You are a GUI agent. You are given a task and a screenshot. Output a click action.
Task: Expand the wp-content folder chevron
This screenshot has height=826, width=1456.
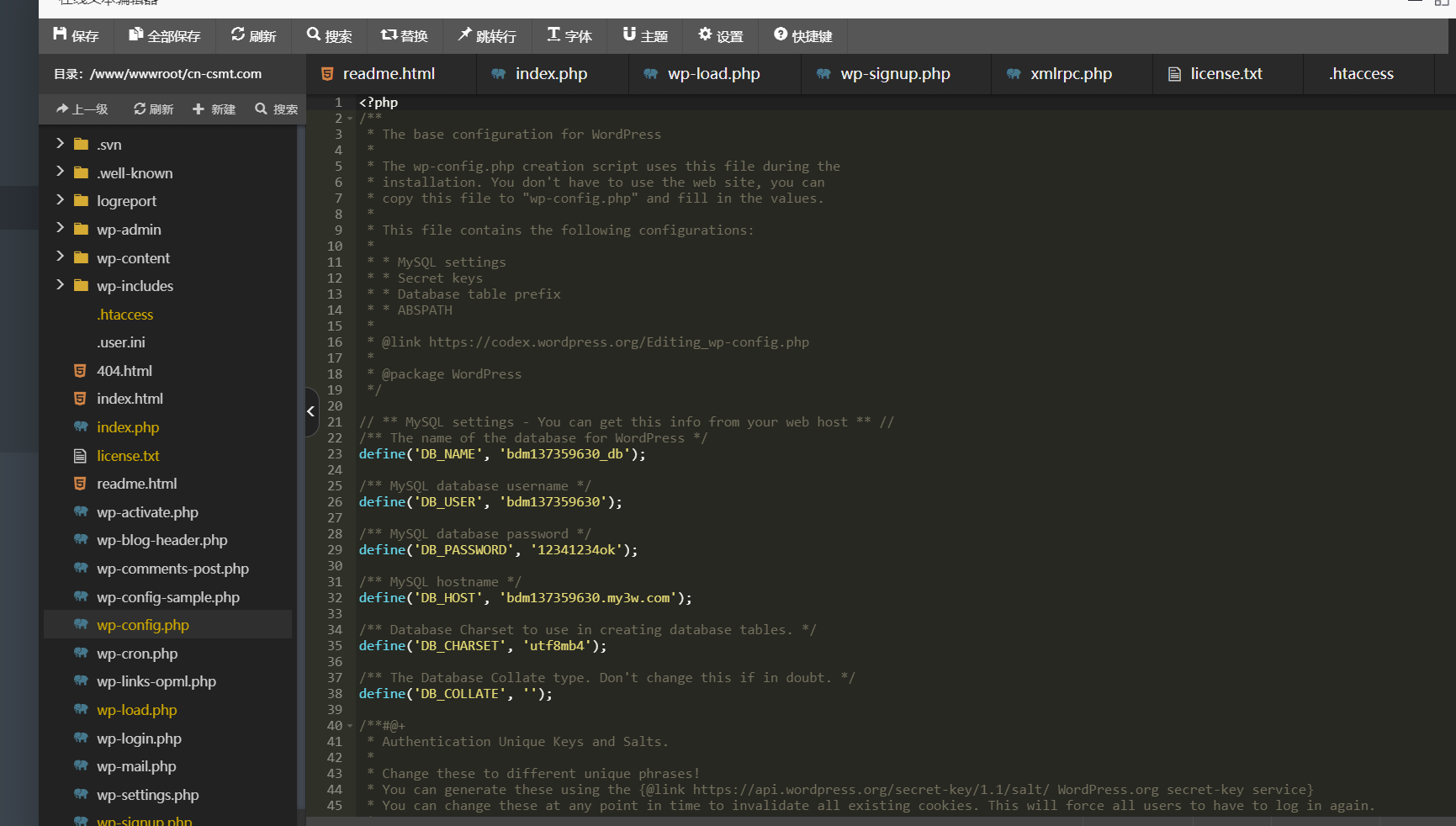(x=60, y=257)
